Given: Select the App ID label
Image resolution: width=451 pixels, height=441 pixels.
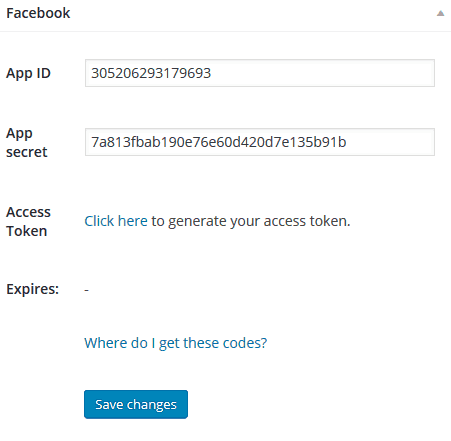Looking at the screenshot, I should (x=28, y=73).
